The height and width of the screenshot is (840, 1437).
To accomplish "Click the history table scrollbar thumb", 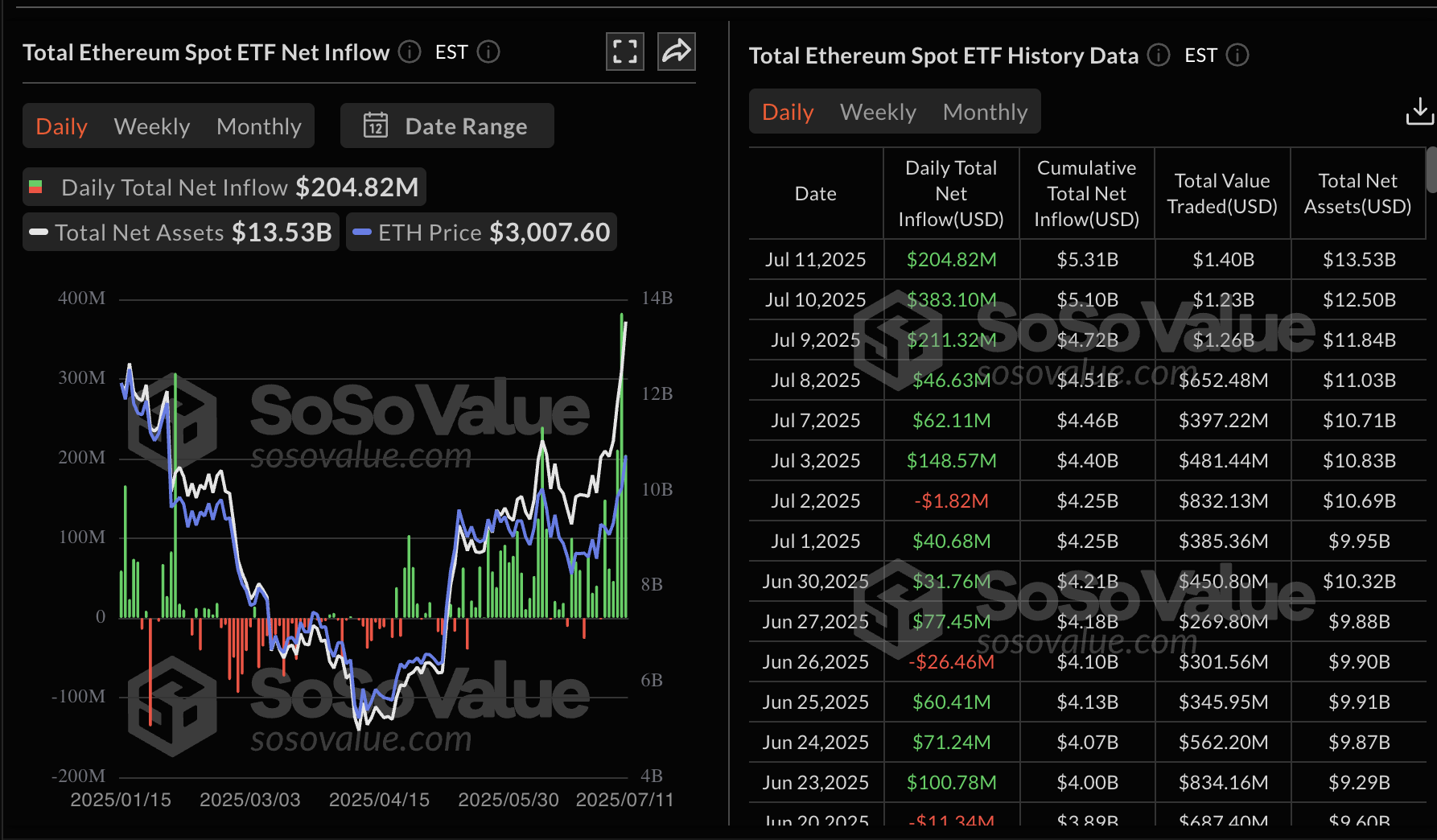I will tap(1431, 169).
